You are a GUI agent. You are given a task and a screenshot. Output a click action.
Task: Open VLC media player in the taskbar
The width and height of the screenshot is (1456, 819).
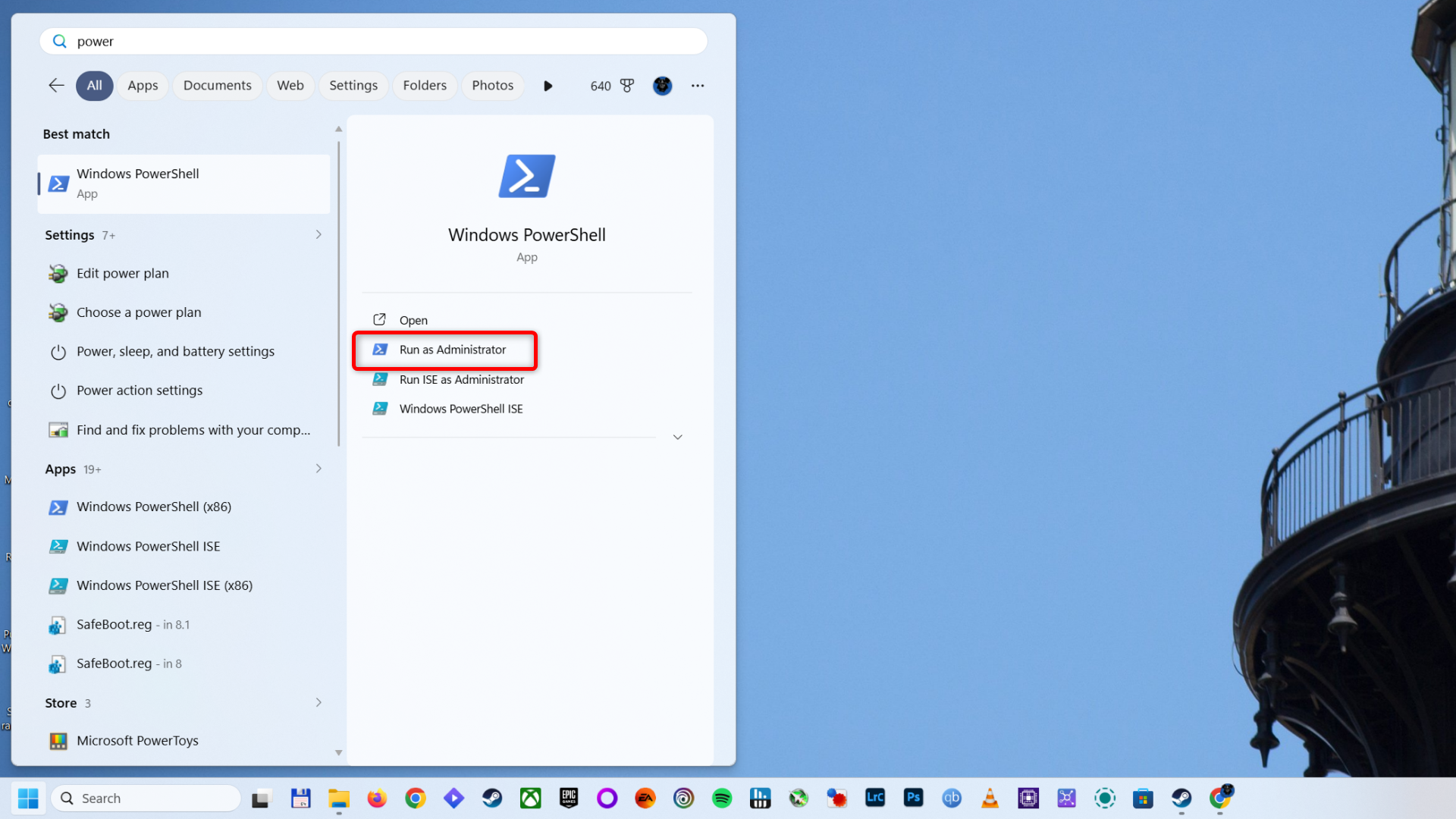(x=990, y=798)
